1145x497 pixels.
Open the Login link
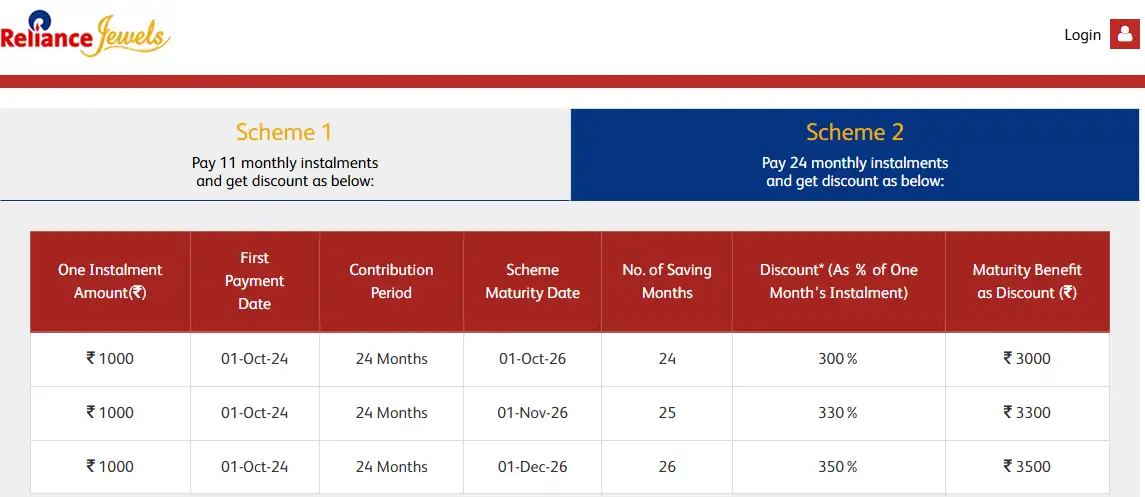(x=1082, y=35)
